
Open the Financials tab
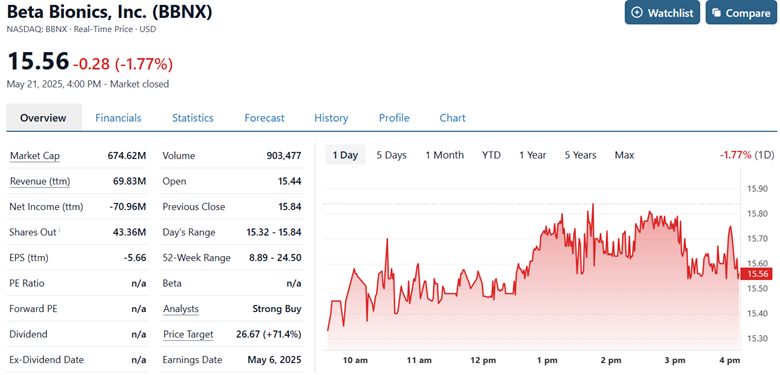pyautogui.click(x=118, y=118)
